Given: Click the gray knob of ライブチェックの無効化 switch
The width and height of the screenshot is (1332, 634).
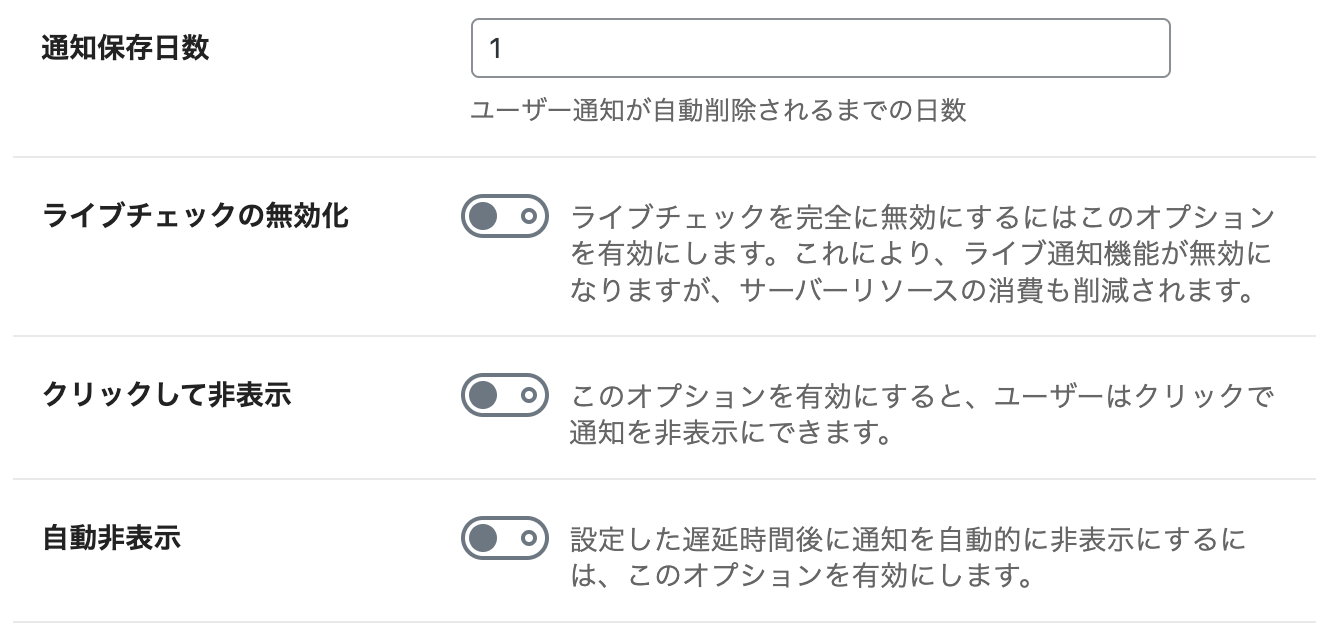Looking at the screenshot, I should (483, 216).
